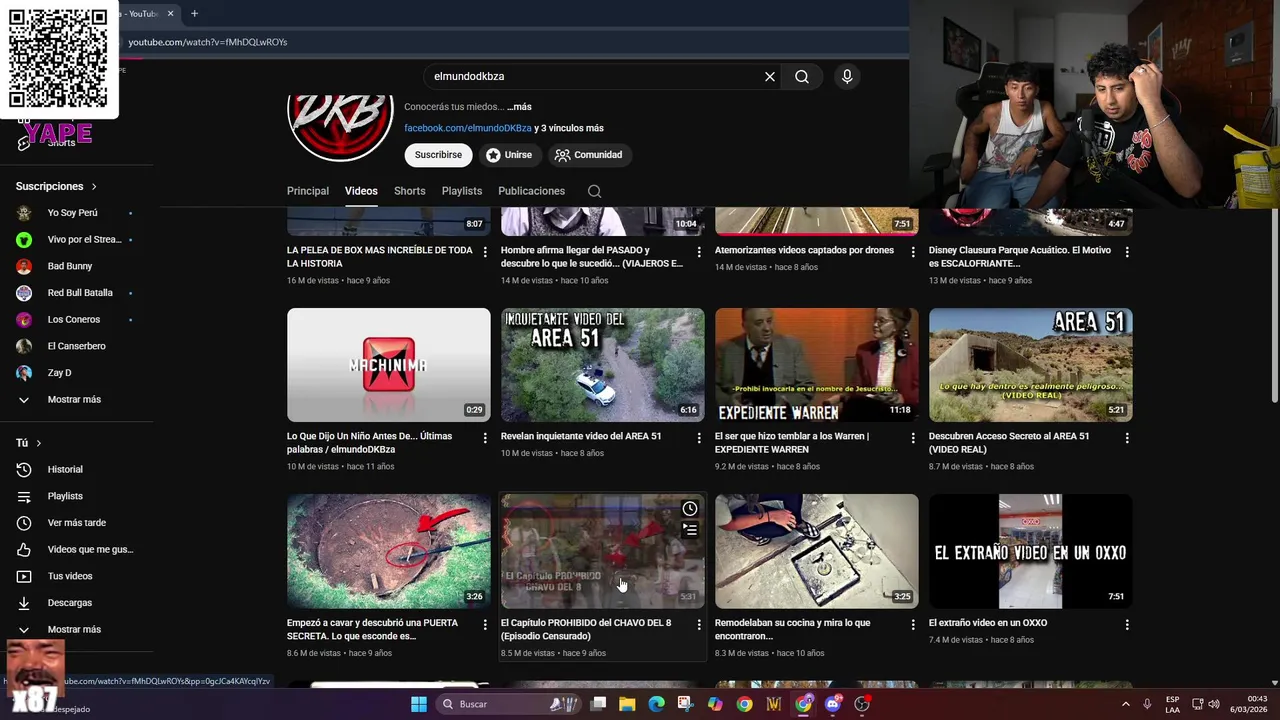1280x720 pixels.
Task: Open OBS Studio from taskbar
Action: point(862,704)
